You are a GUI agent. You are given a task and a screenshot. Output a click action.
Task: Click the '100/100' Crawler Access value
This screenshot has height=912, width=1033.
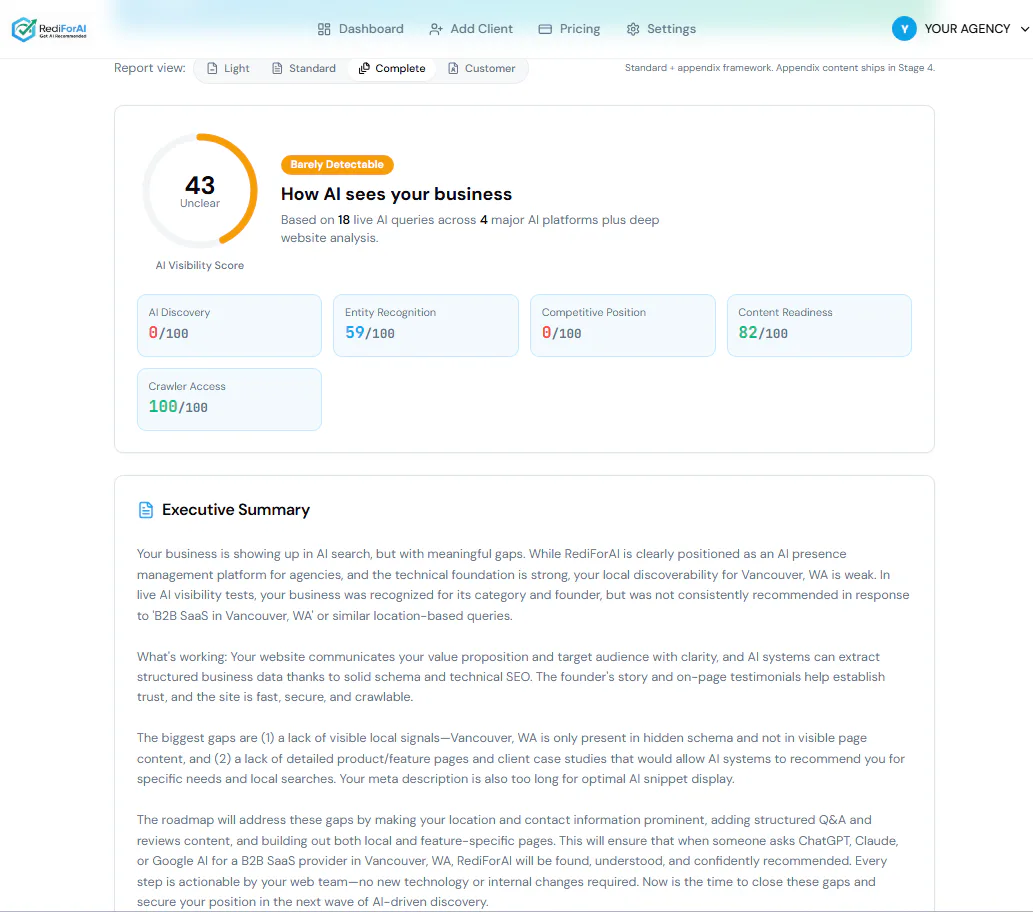(x=178, y=407)
